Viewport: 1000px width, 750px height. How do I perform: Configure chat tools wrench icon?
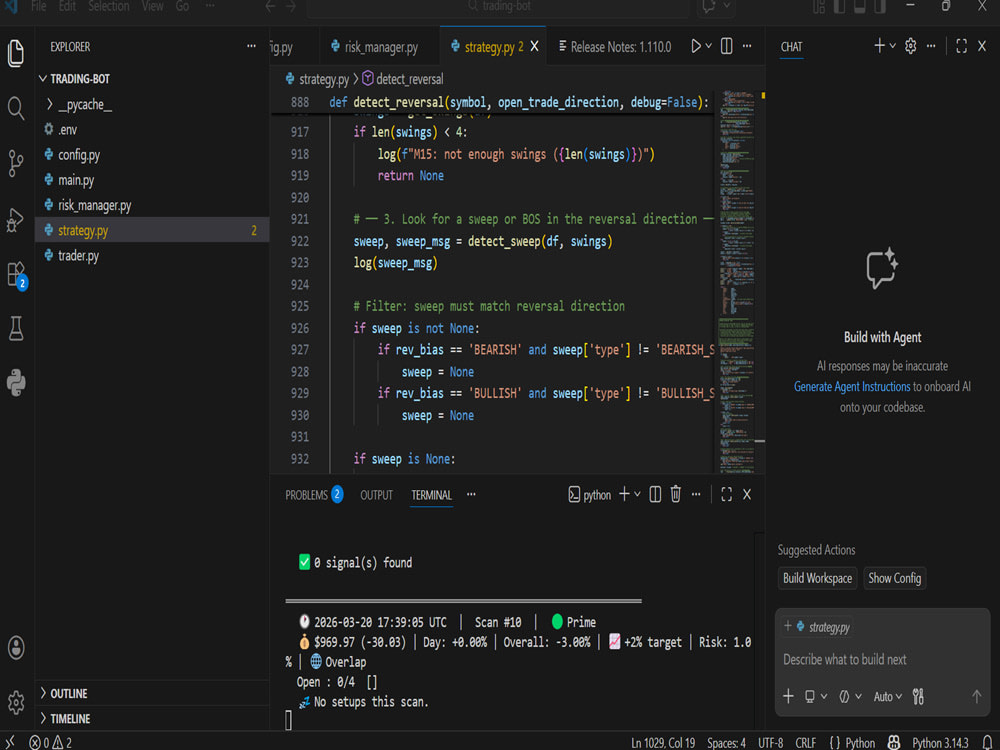point(918,696)
